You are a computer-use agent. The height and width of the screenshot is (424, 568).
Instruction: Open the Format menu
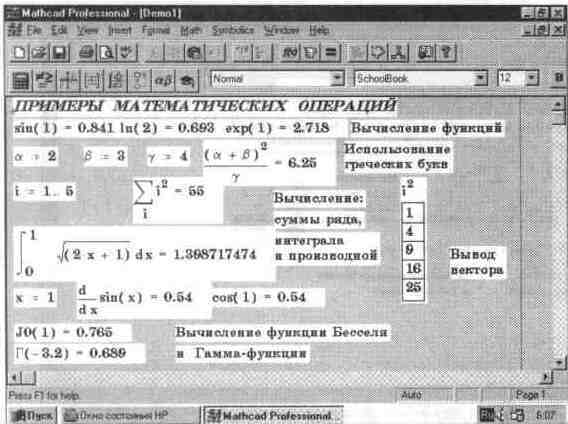[156, 30]
